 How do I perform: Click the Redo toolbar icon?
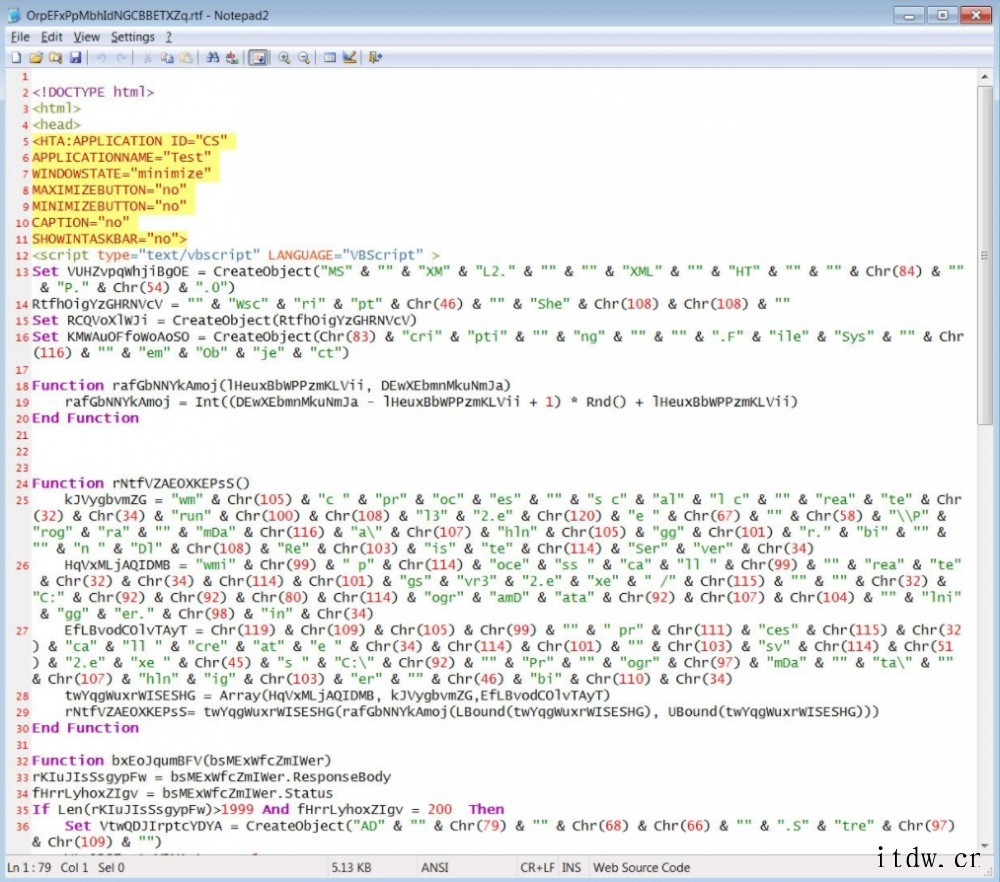coord(121,57)
